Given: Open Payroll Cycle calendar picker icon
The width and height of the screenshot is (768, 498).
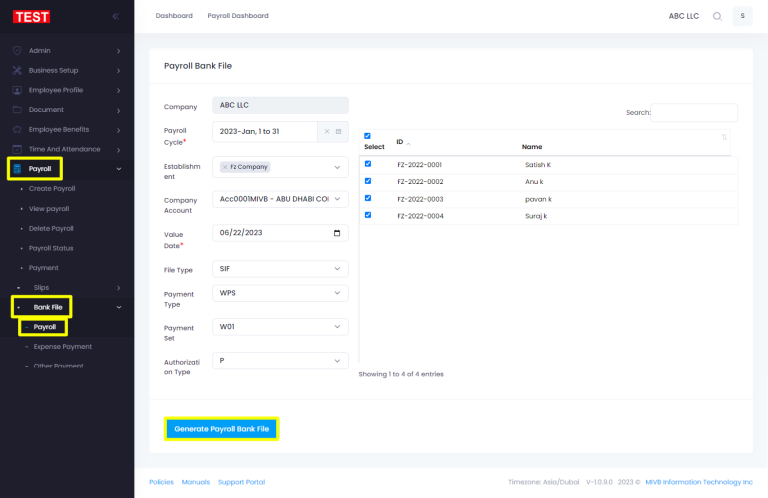Looking at the screenshot, I should [338, 132].
